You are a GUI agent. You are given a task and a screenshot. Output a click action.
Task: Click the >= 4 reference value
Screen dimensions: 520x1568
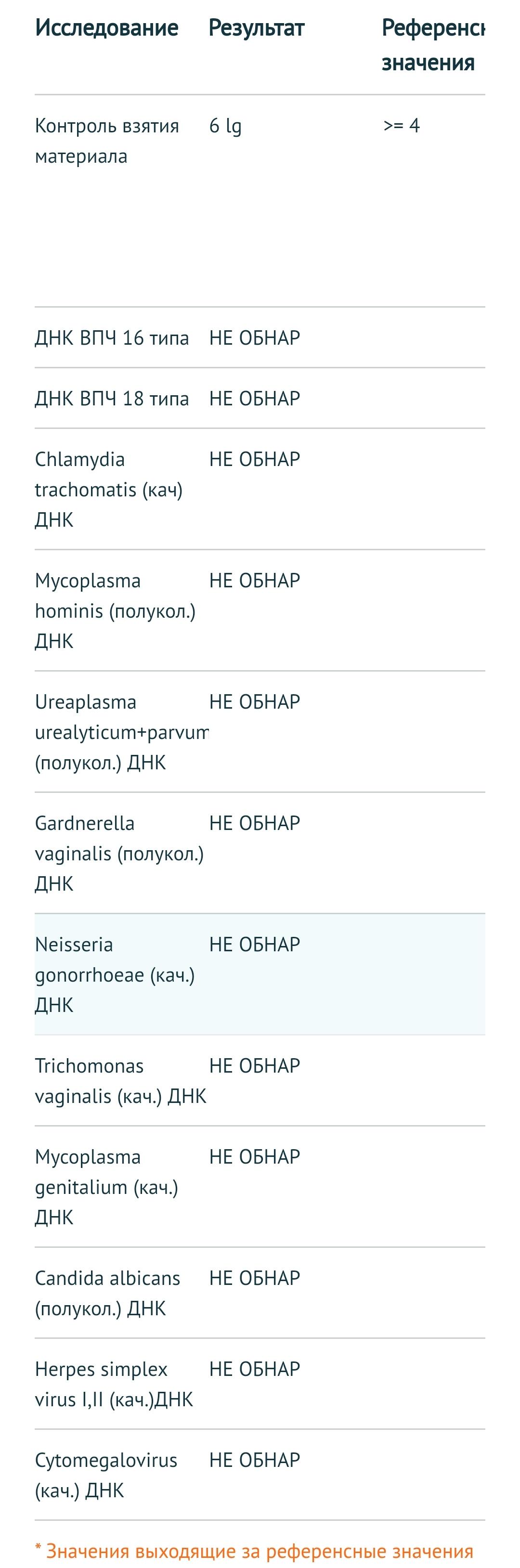[x=401, y=125]
